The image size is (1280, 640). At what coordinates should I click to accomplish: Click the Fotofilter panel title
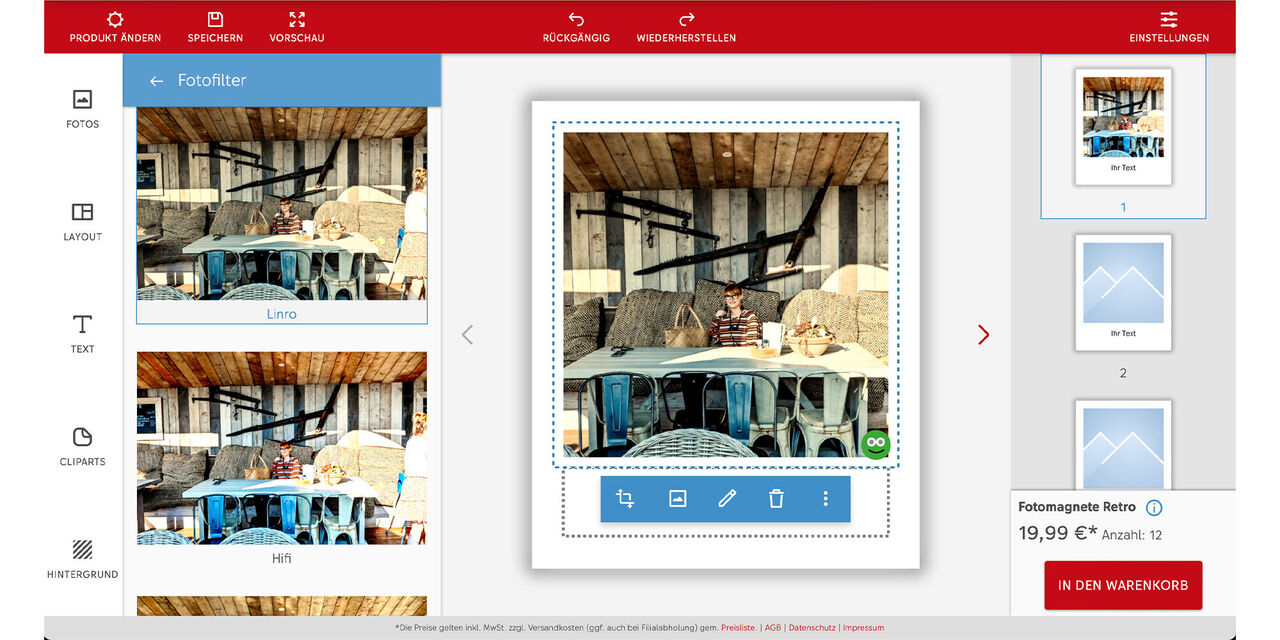212,81
